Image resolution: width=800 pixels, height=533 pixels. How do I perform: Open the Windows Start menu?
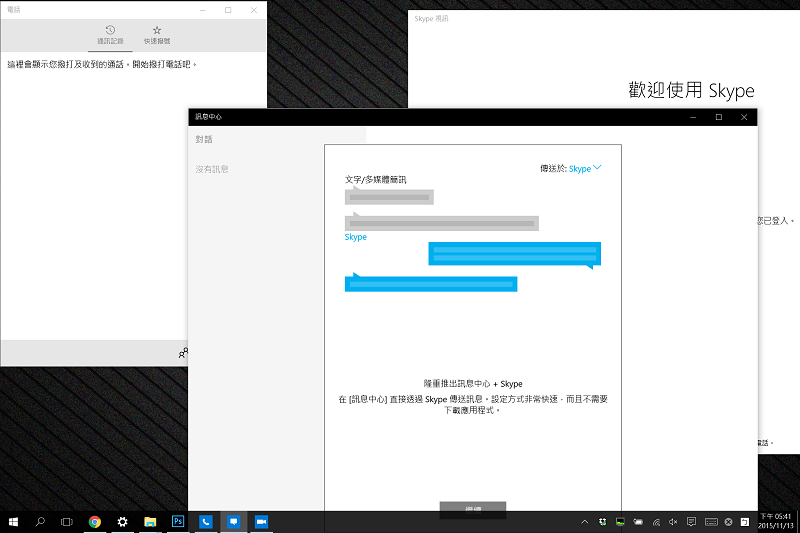pyautogui.click(x=13, y=522)
